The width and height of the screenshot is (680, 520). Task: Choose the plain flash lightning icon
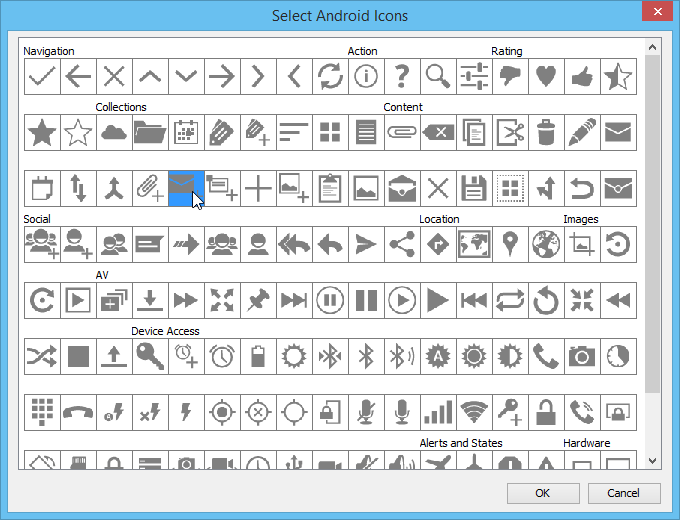186,412
